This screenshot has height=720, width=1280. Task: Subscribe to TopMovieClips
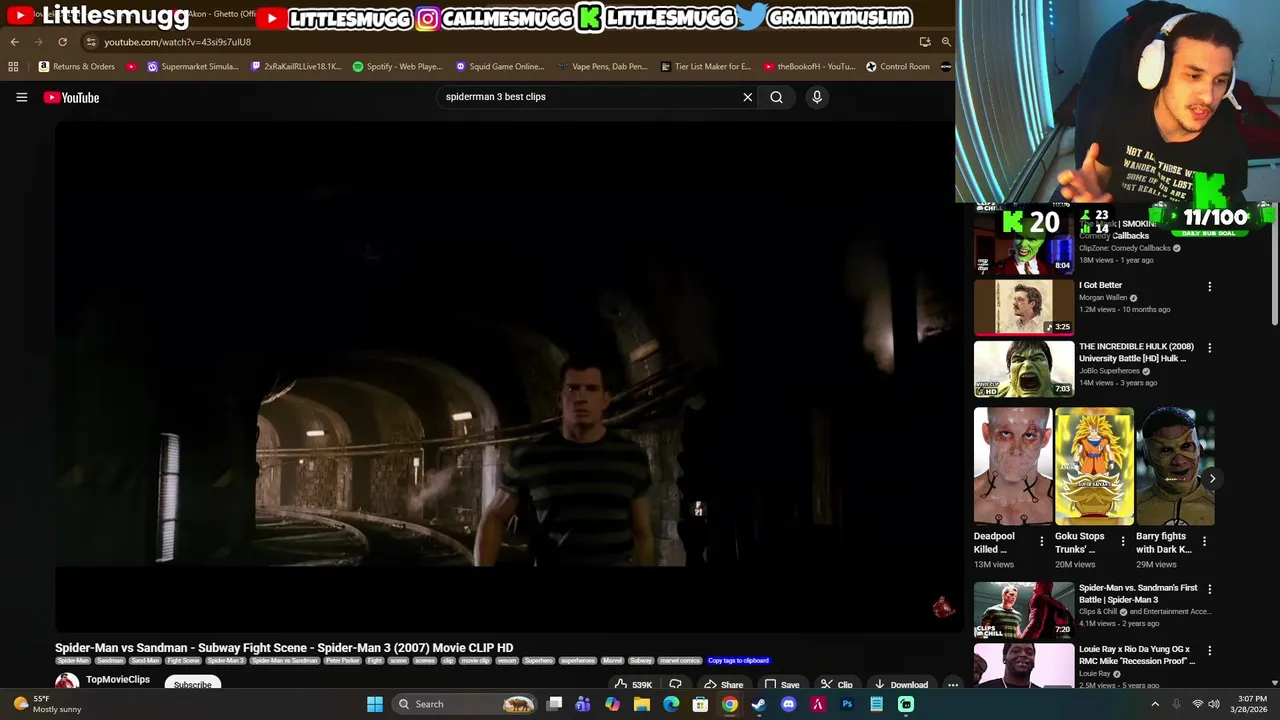(192, 685)
